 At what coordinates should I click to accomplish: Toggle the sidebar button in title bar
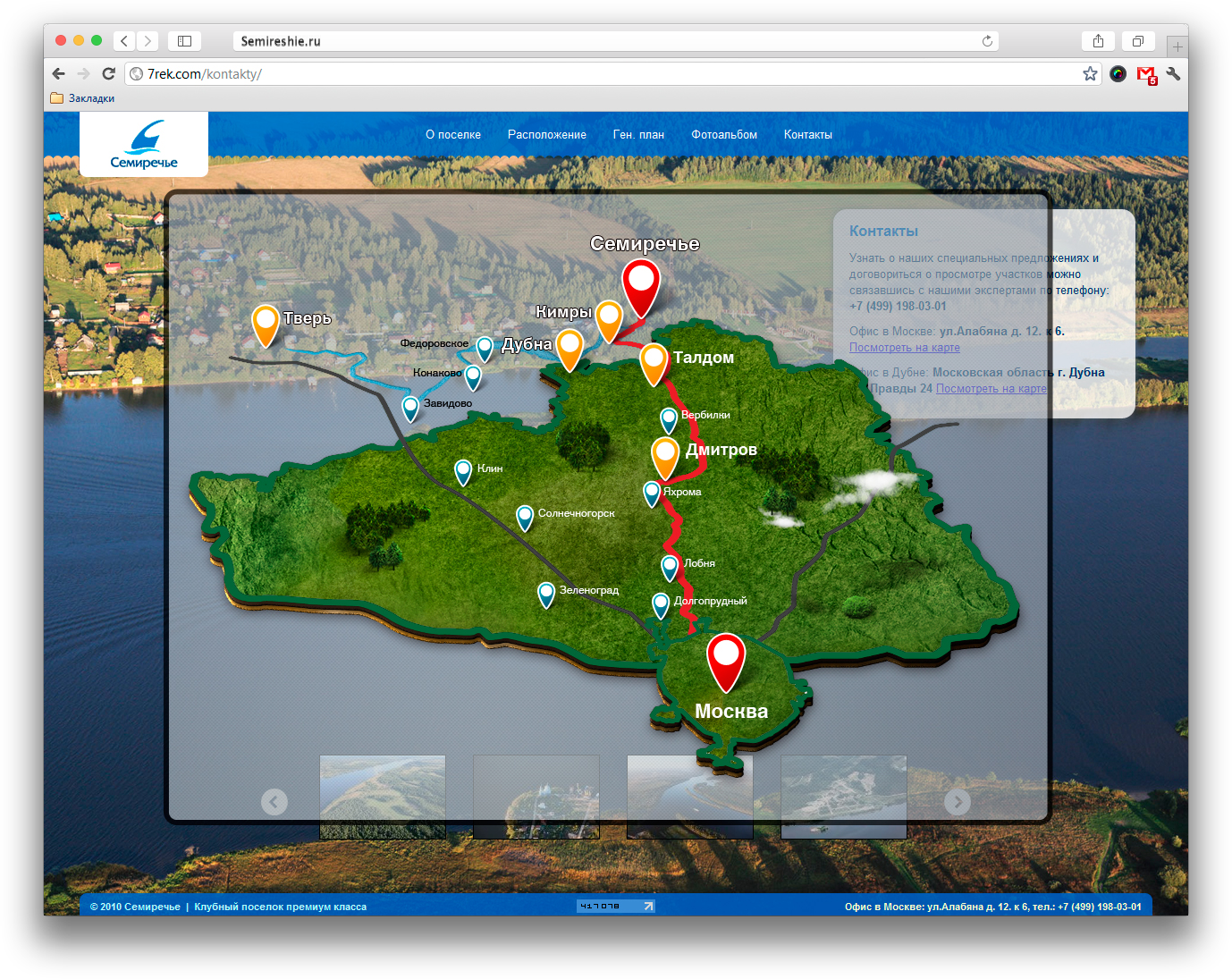(184, 41)
